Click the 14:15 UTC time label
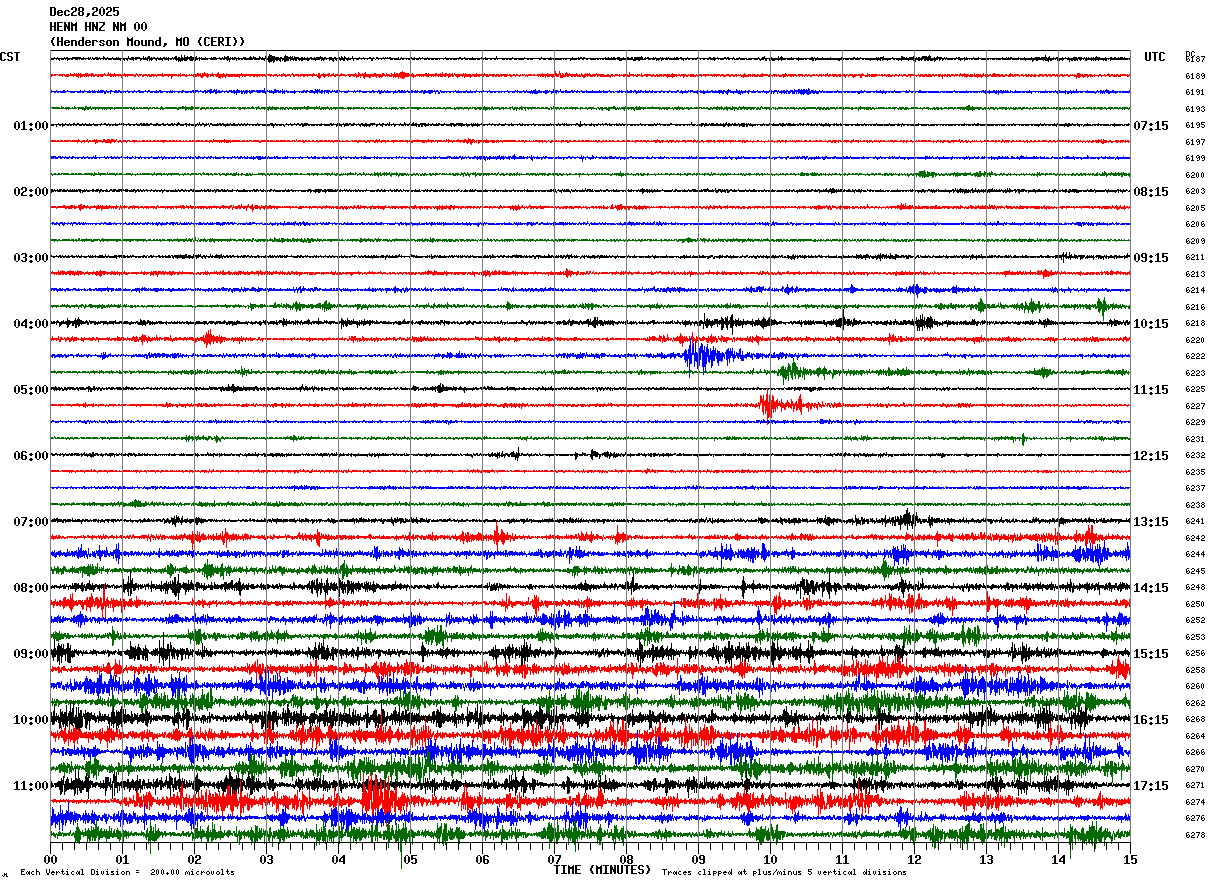The height and width of the screenshot is (886, 1210). (x=1151, y=588)
